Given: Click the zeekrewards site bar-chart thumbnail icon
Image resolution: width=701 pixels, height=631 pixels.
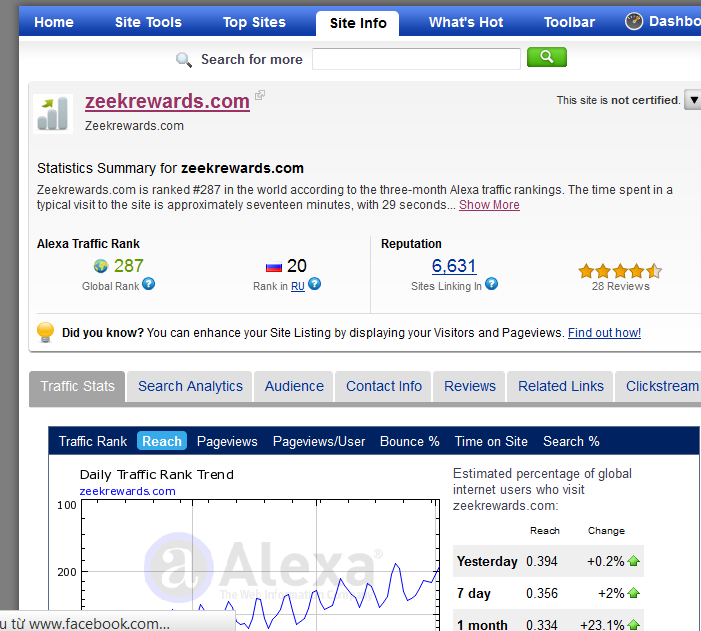Looking at the screenshot, I should pos(53,114).
